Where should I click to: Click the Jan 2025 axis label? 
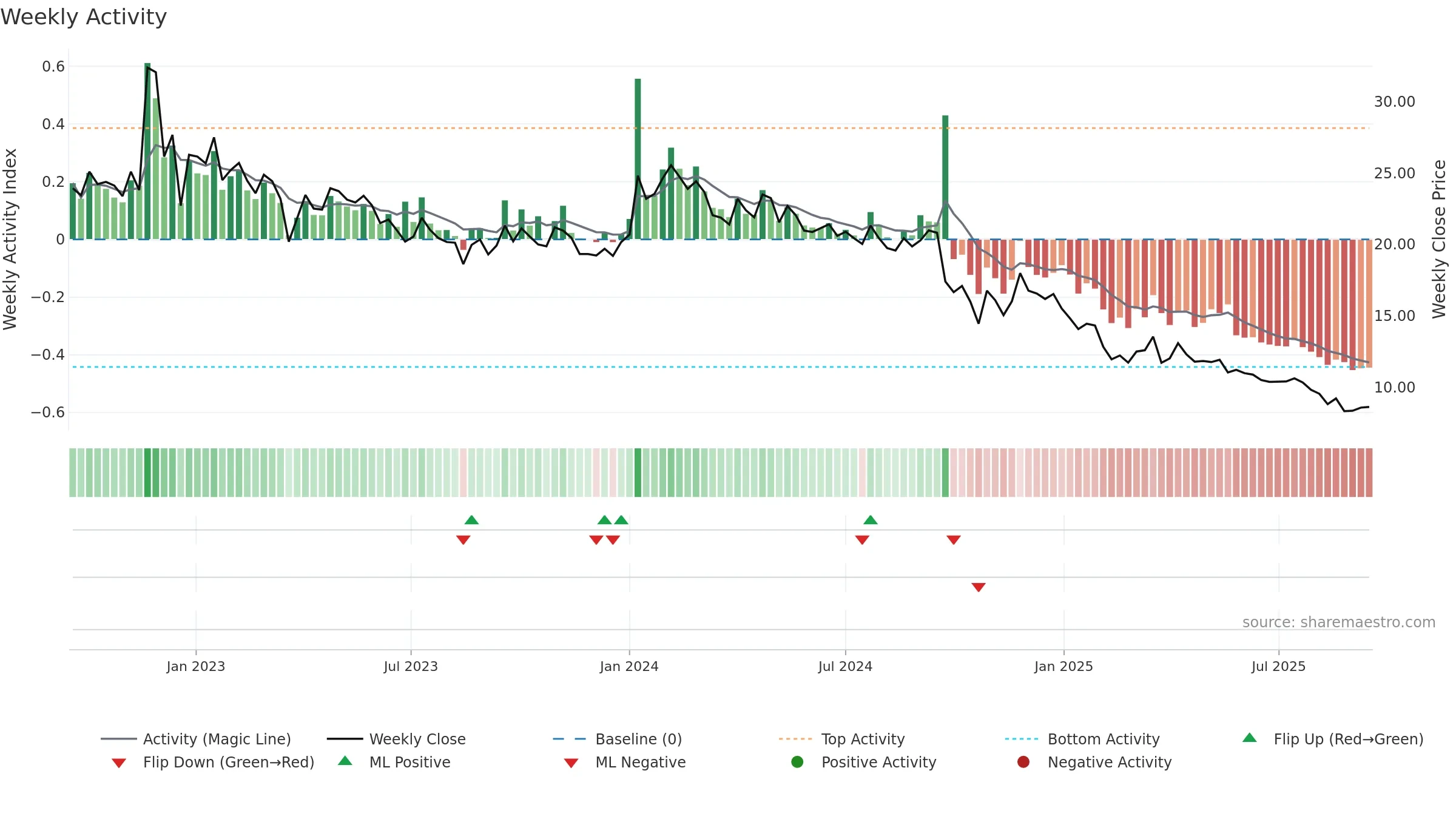click(1063, 666)
